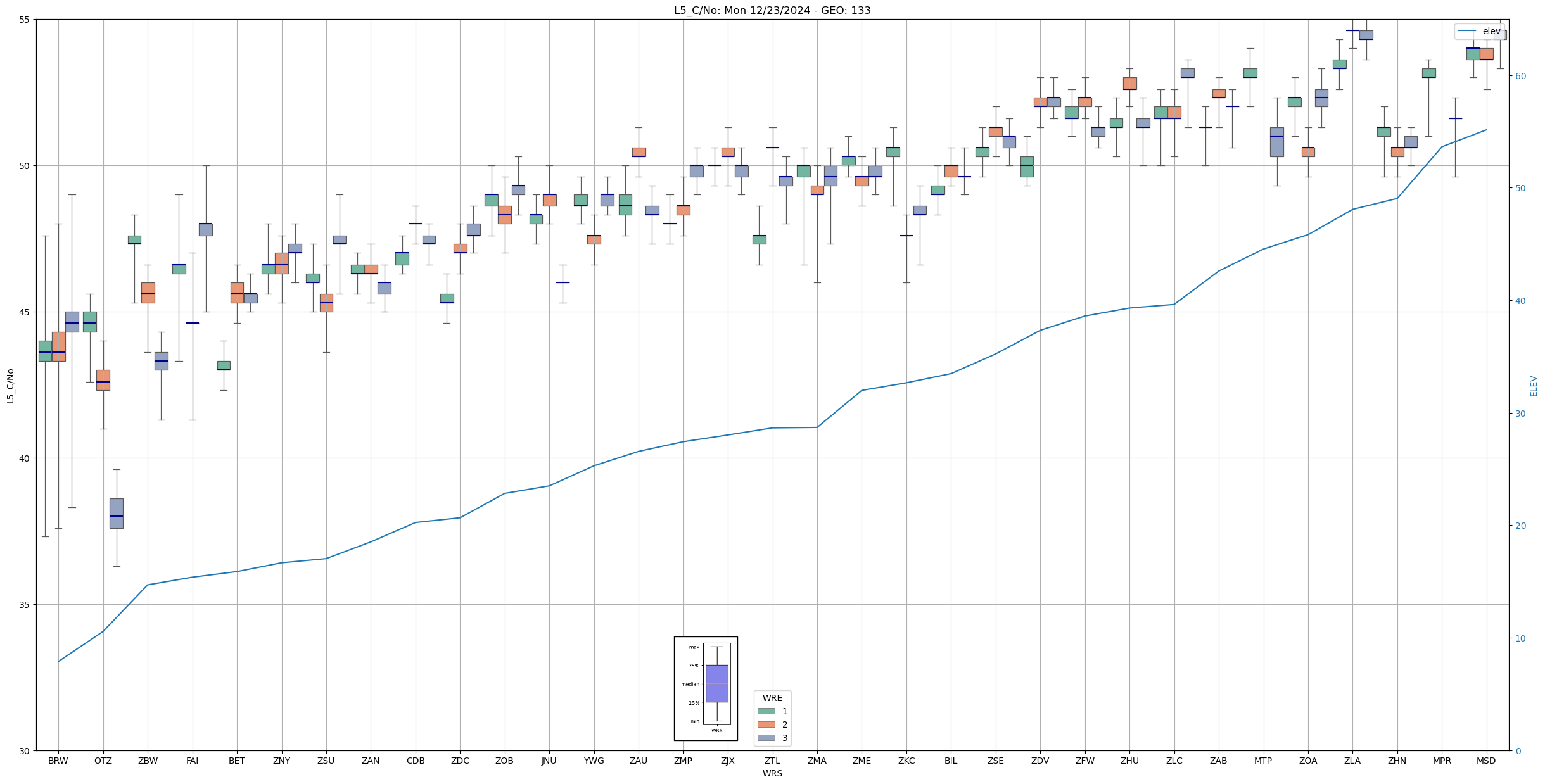Select the MSD station tick label

tap(1485, 761)
